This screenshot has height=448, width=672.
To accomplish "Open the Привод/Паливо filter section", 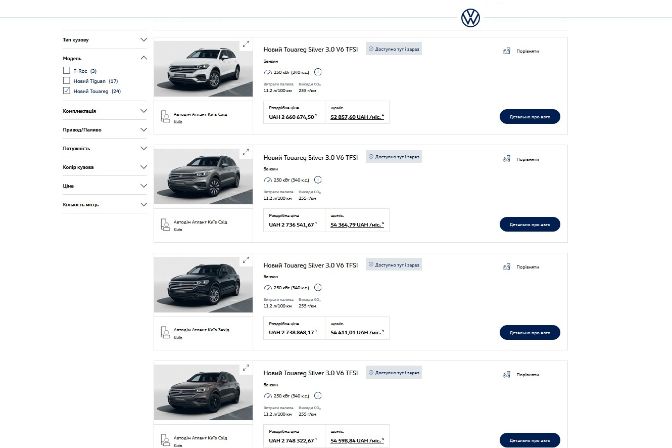I will pyautogui.click(x=144, y=129).
